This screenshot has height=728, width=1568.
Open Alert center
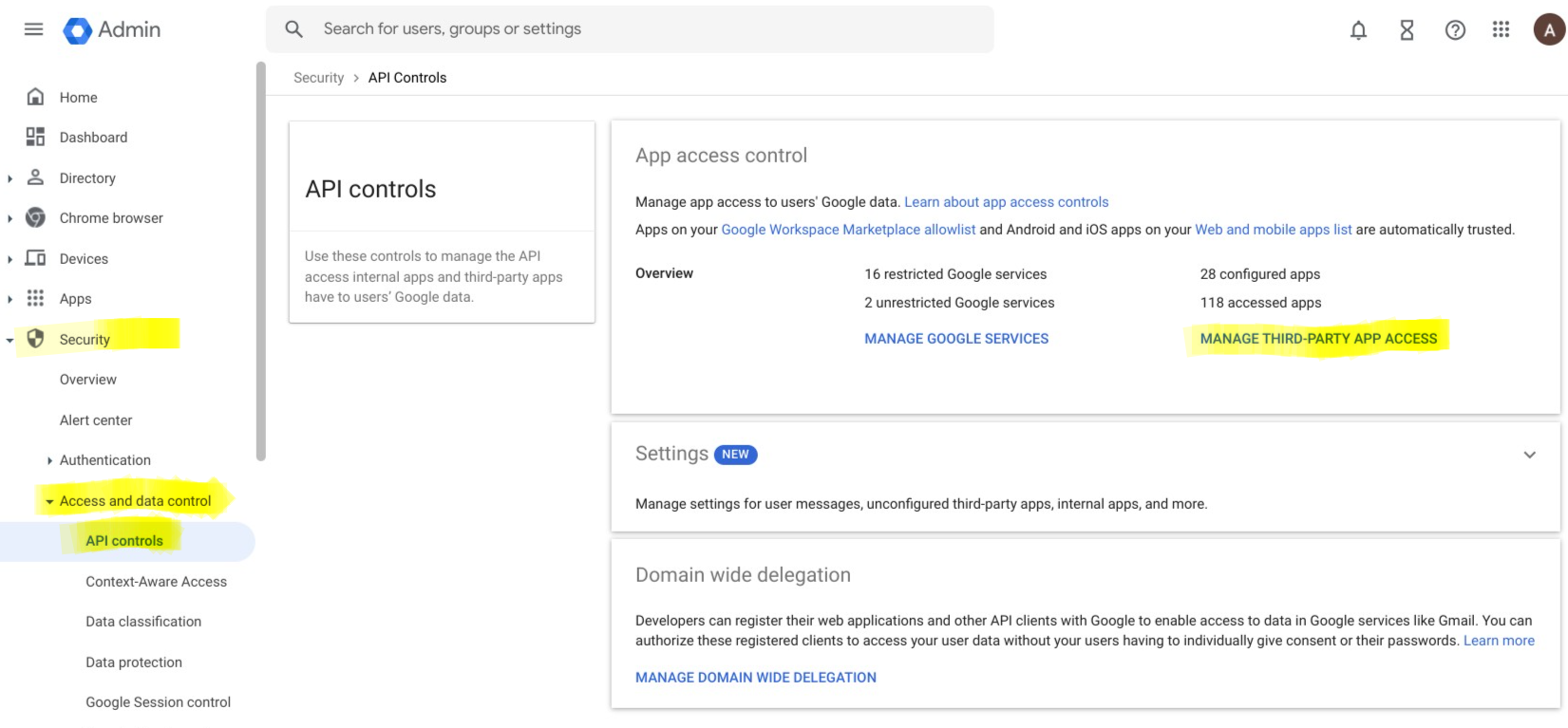[x=96, y=420]
